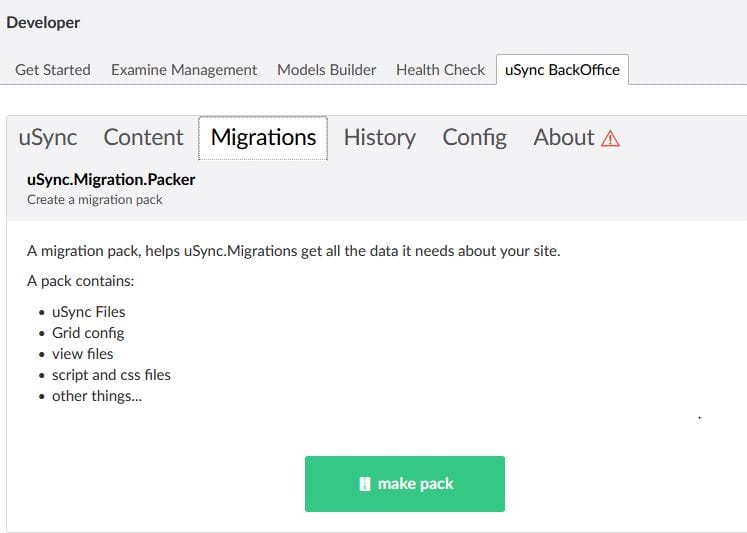747x533 pixels.
Task: Switch to Examine Management tab
Action: pos(184,70)
